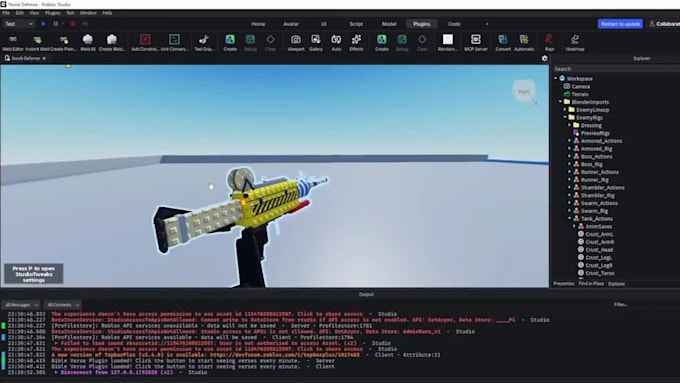Expand the Boss_Rig model
Screen dimensions: 680x383
click(570, 164)
